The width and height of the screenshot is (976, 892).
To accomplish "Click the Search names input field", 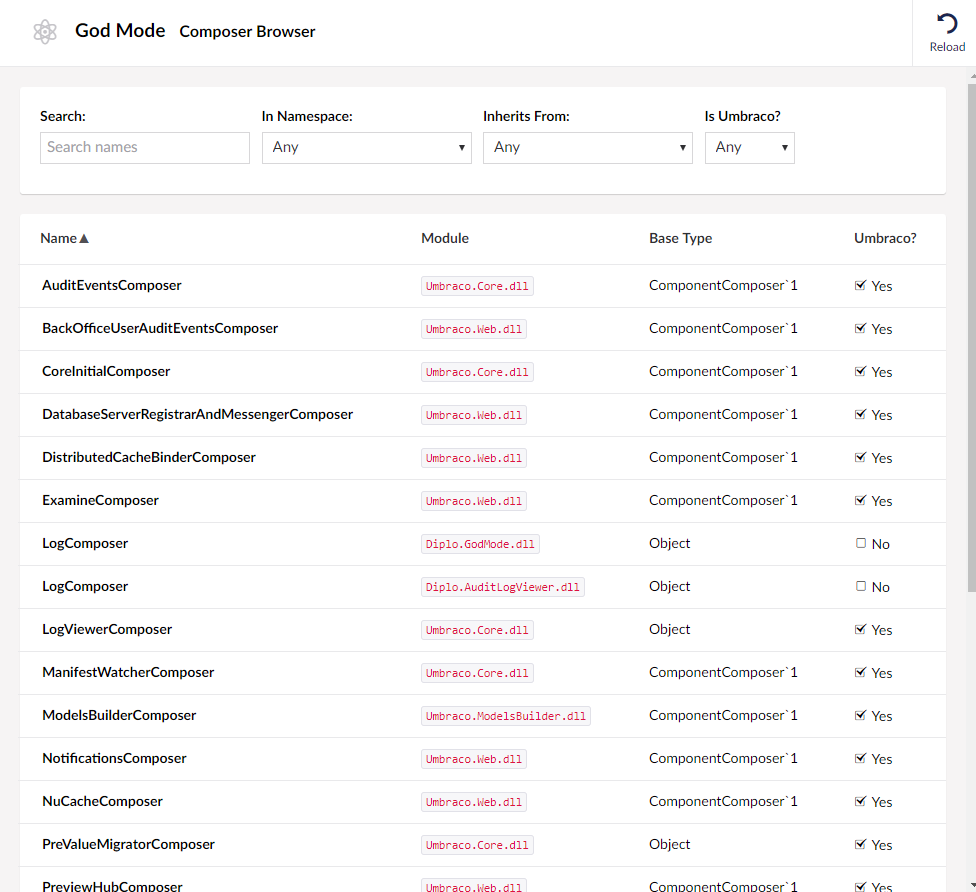I will (144, 148).
